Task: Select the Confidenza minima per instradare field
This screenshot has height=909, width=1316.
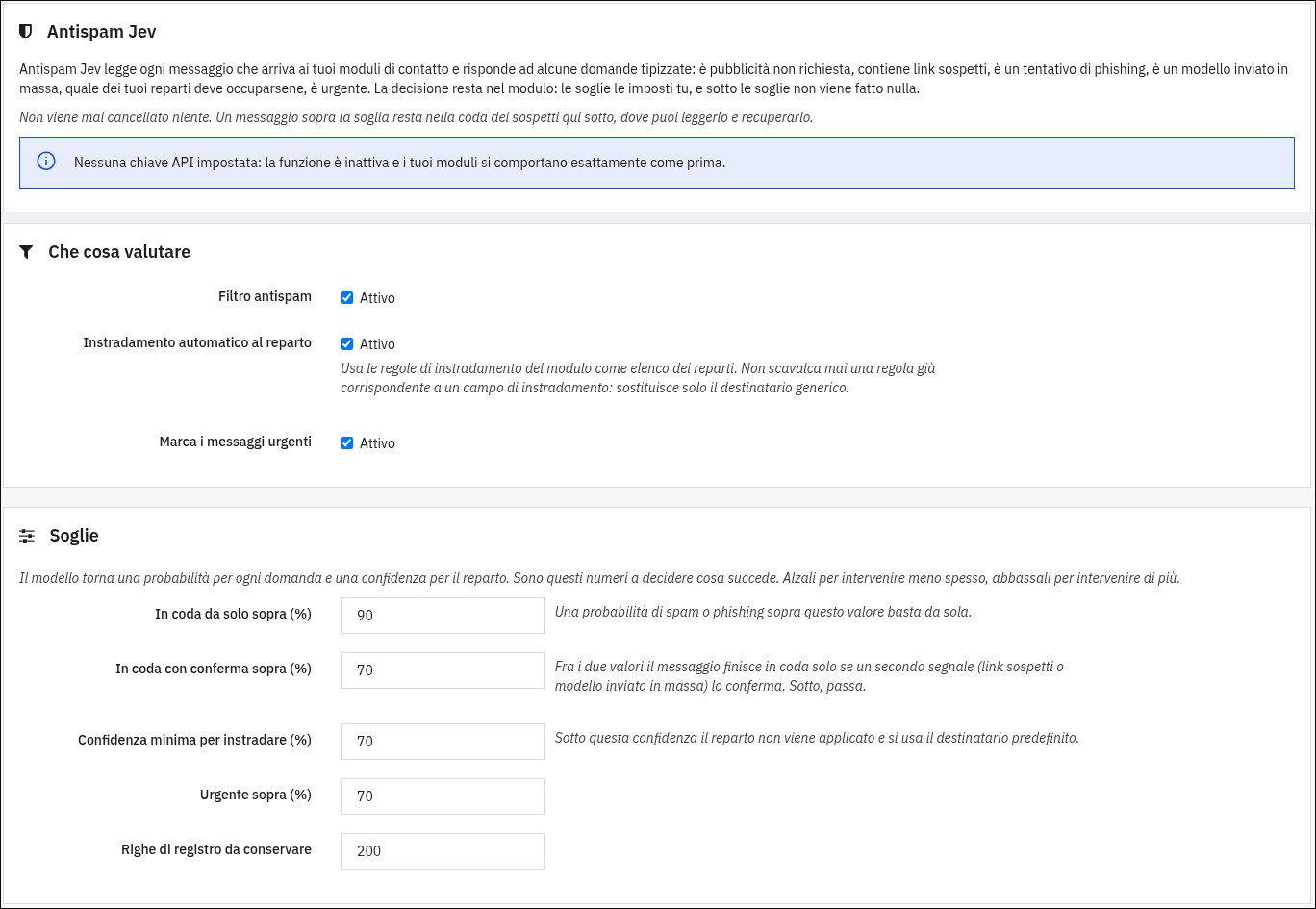Action: (443, 742)
